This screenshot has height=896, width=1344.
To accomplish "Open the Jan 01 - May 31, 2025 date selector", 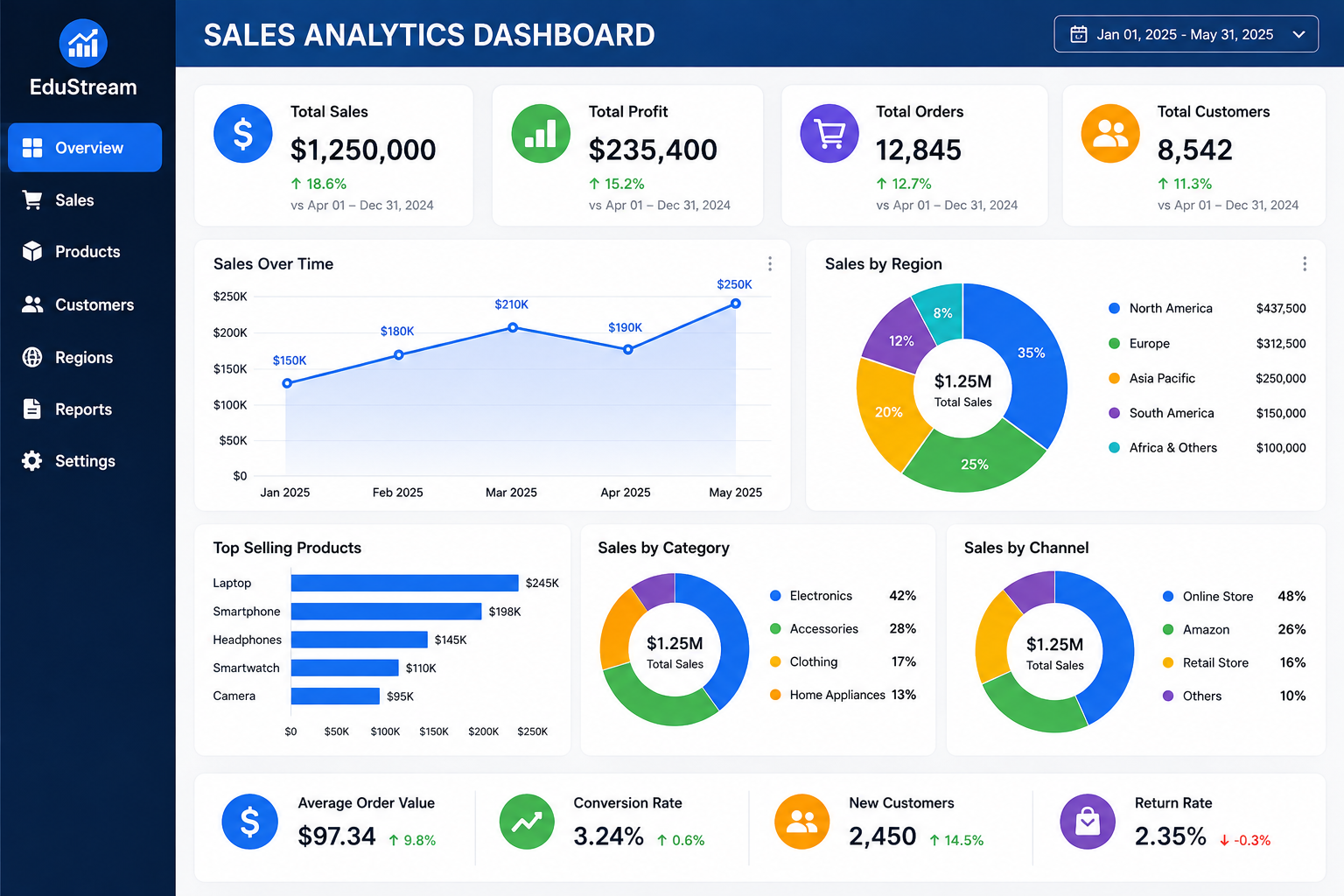I will point(1186,34).
